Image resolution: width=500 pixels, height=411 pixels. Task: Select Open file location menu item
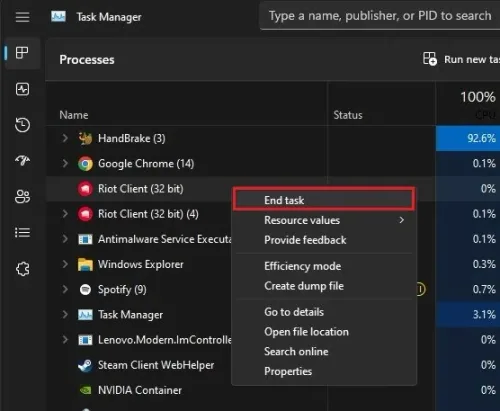tap(324, 332)
